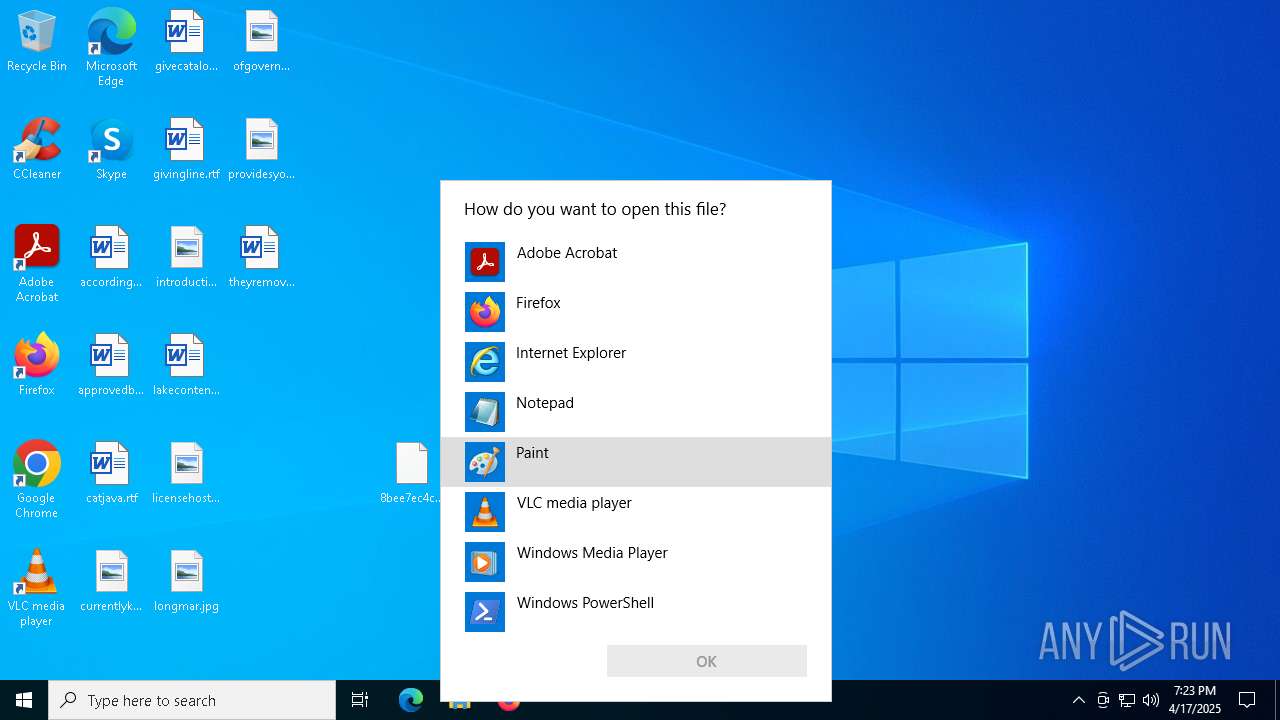The width and height of the screenshot is (1280, 720).
Task: Select Microsoft Edge desktop shortcut
Action: (x=111, y=48)
